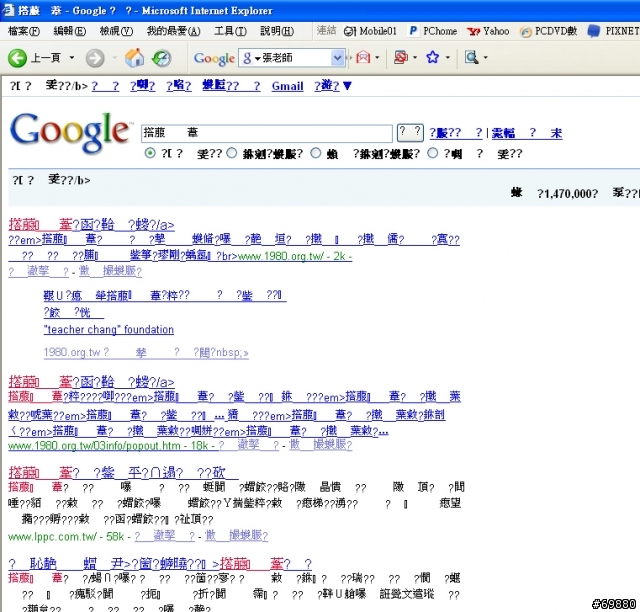Viewport: 640px width, 612px height.
Task: Open the dropdown beside the red envelope icon
Action: 377,58
